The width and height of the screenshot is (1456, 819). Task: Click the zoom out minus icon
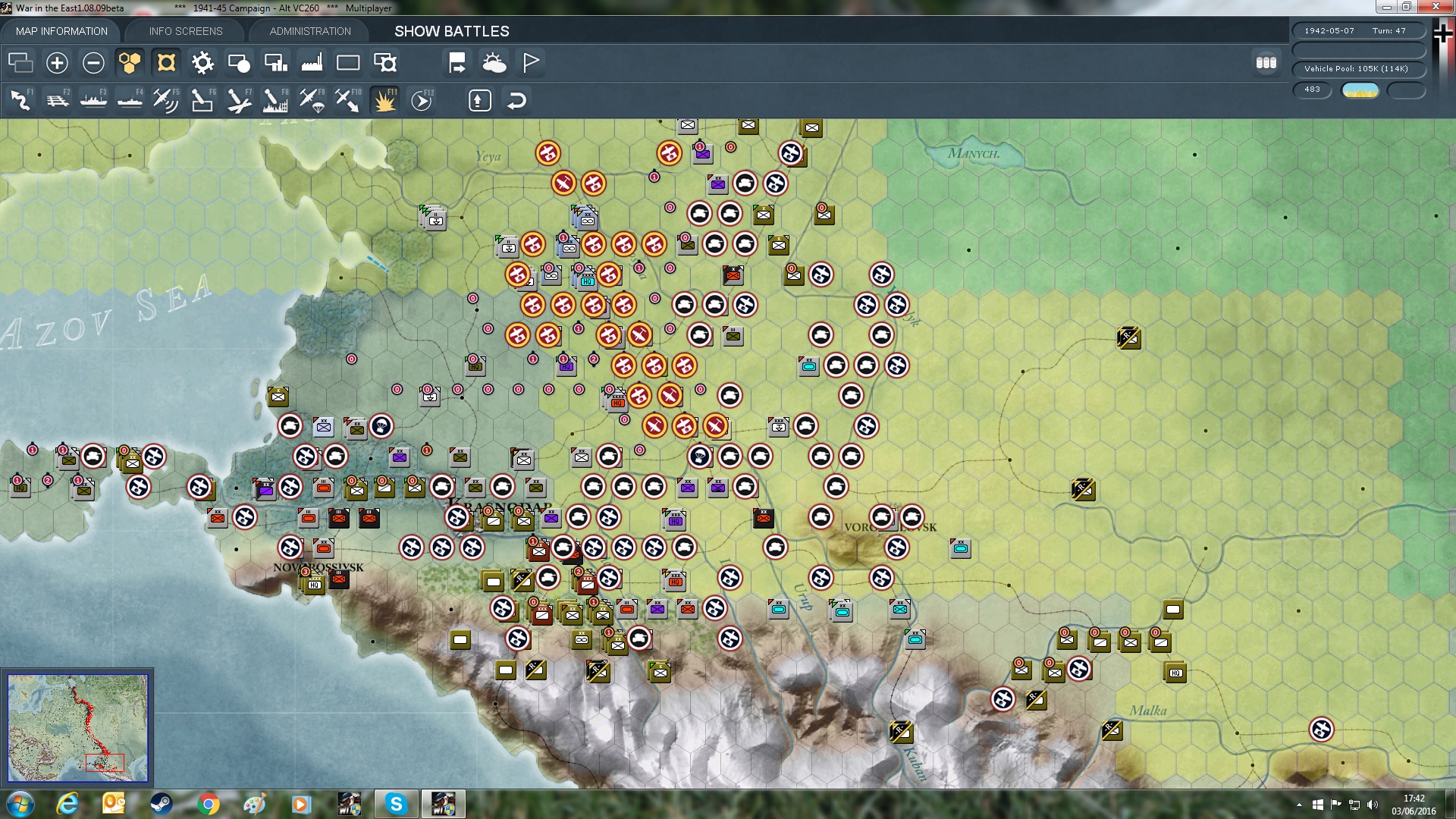[x=93, y=63]
